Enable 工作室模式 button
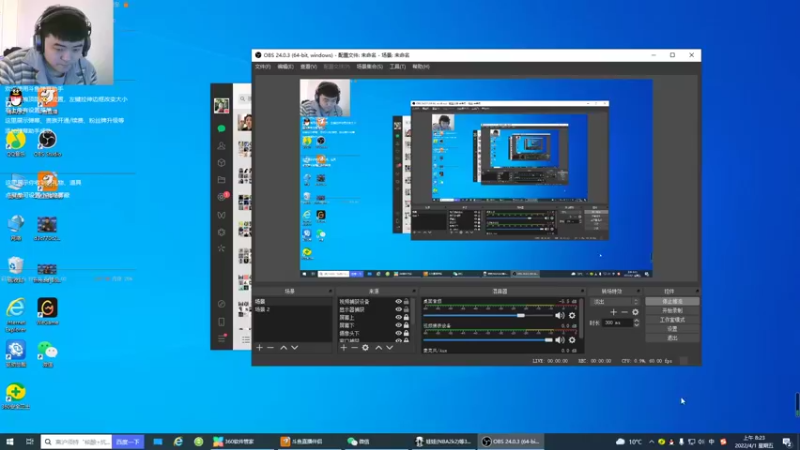This screenshot has width=800, height=450. pos(672,320)
